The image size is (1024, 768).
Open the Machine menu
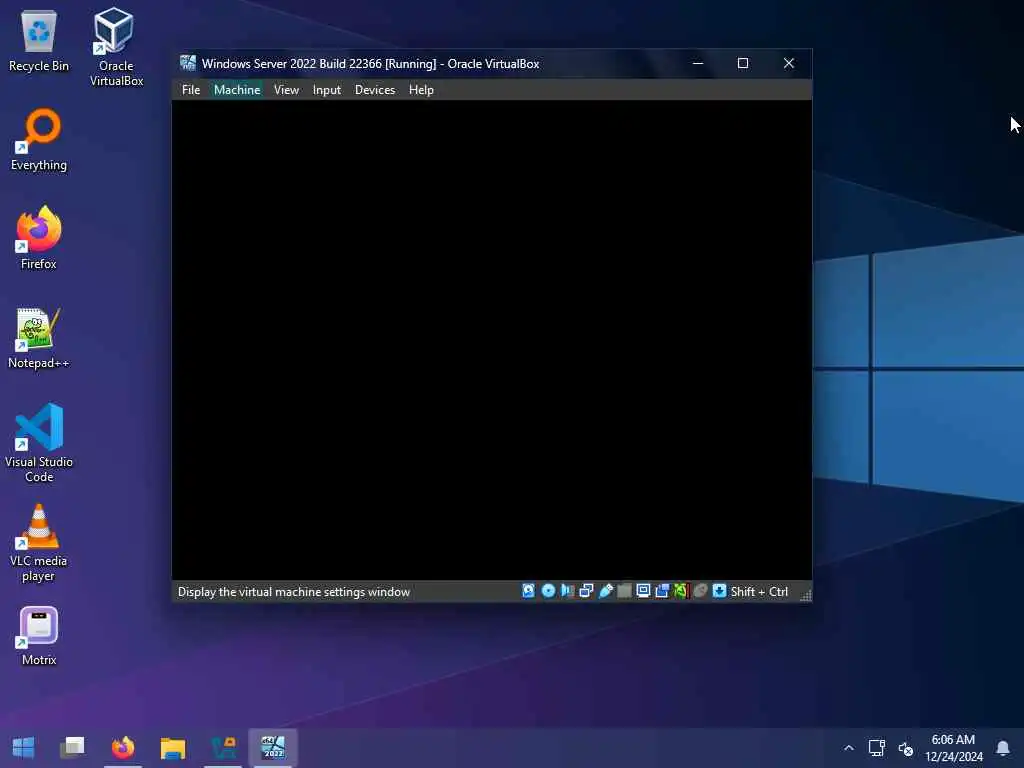coord(237,89)
